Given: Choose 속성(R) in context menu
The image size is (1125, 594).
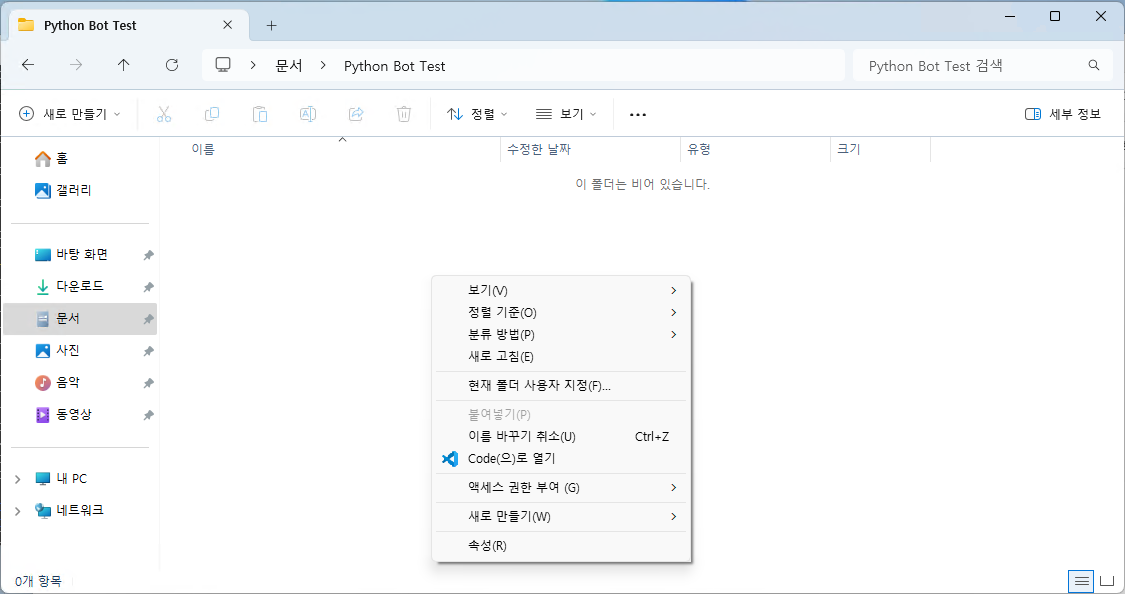Looking at the screenshot, I should point(561,546).
